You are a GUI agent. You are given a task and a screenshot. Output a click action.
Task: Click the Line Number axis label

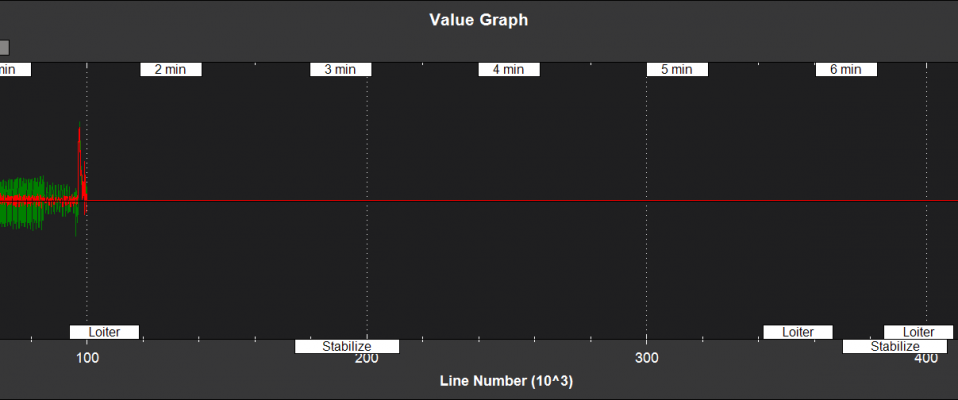pos(506,381)
